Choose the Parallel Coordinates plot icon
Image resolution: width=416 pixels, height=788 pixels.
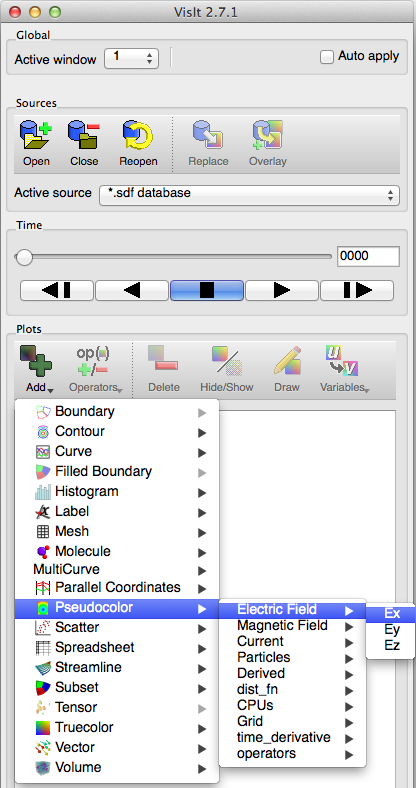tap(43, 587)
